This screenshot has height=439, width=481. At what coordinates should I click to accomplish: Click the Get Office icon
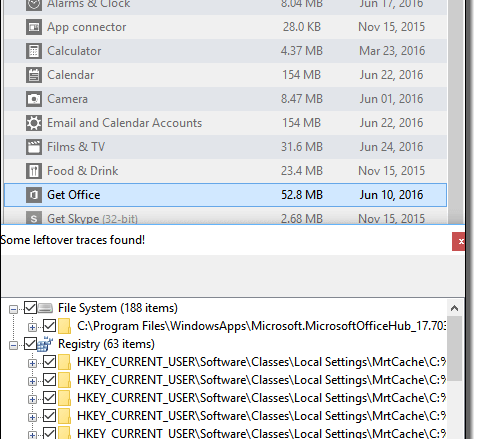[34, 195]
